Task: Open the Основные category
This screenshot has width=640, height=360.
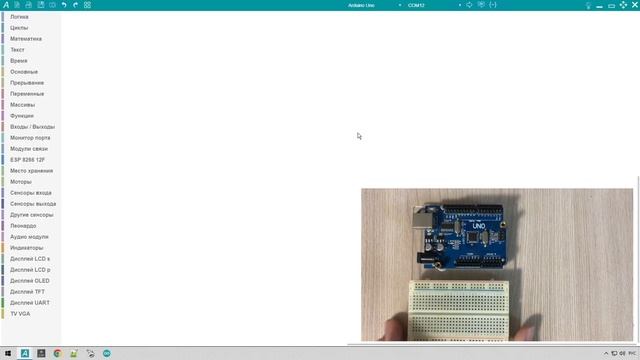Action: coord(24,72)
